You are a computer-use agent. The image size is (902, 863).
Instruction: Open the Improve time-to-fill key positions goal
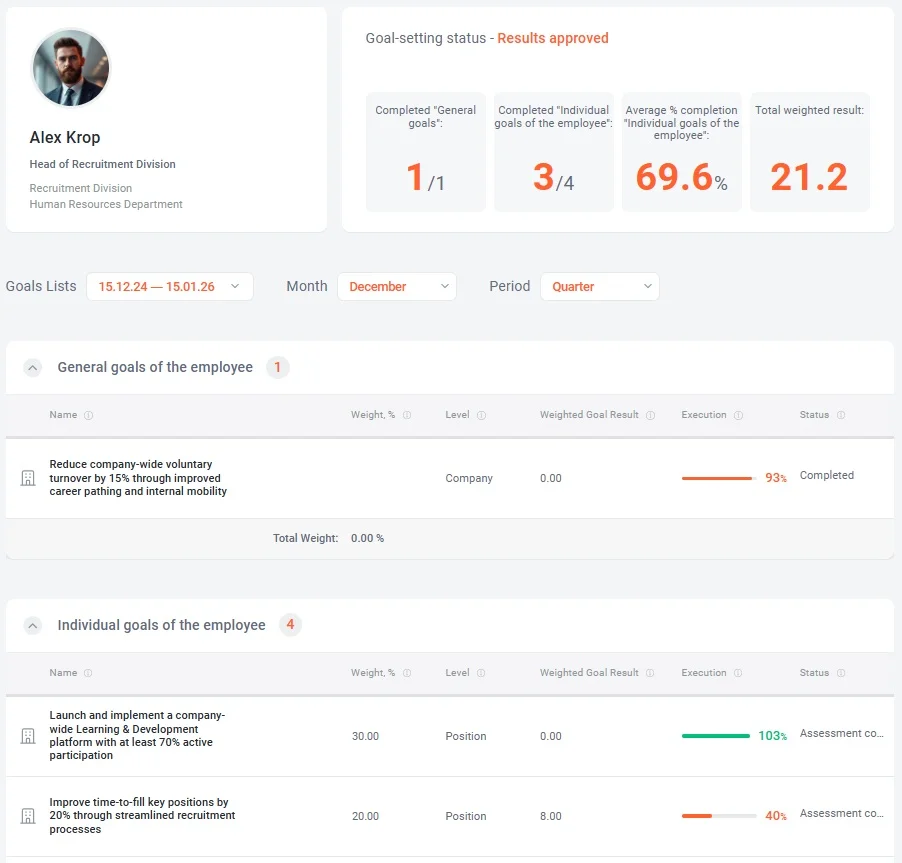(x=142, y=816)
